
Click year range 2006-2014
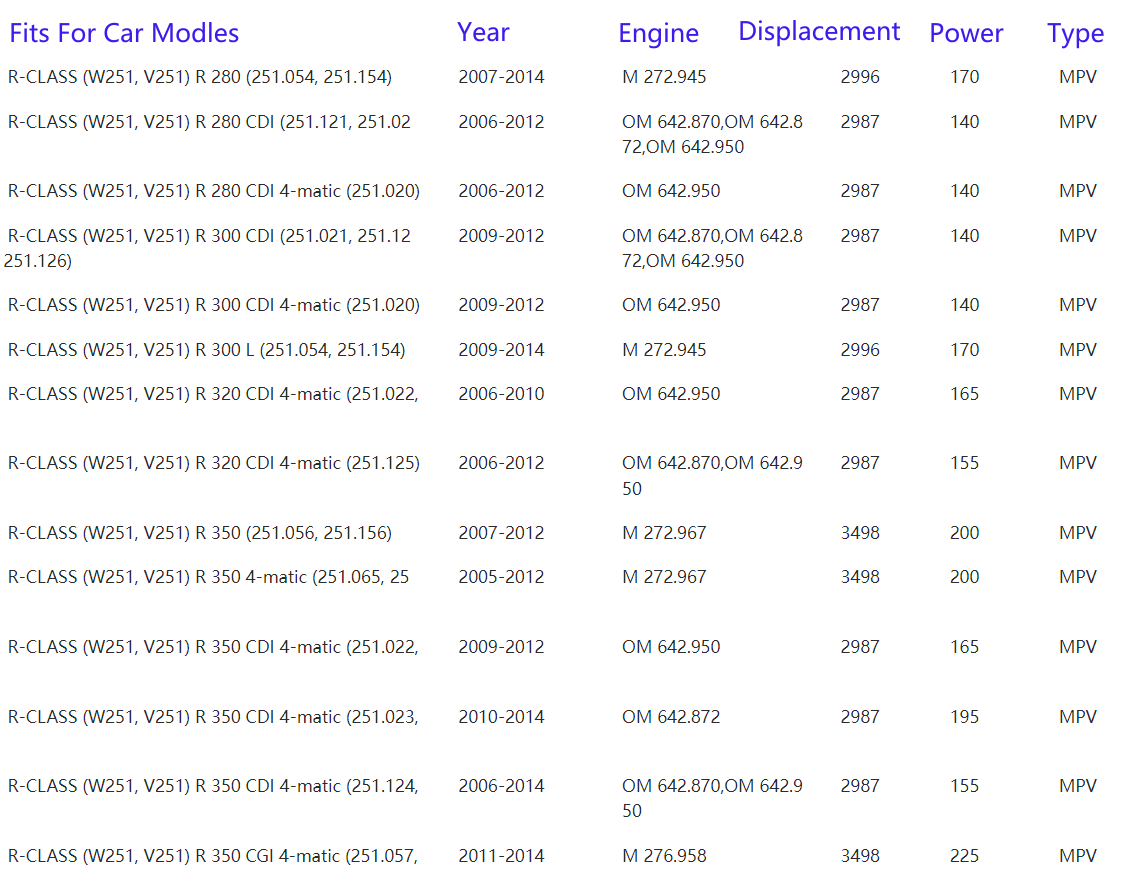click(x=502, y=786)
